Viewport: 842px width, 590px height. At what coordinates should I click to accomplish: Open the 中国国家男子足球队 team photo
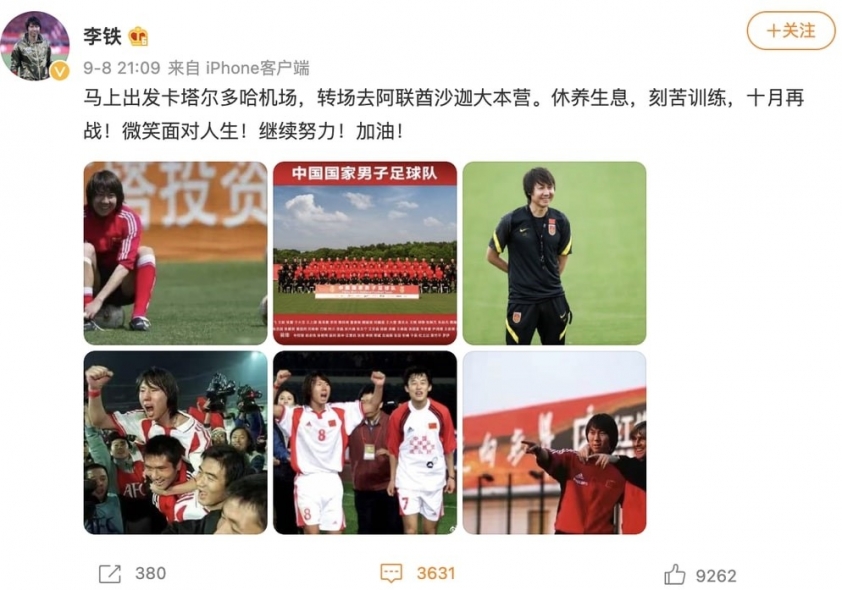[365, 253]
